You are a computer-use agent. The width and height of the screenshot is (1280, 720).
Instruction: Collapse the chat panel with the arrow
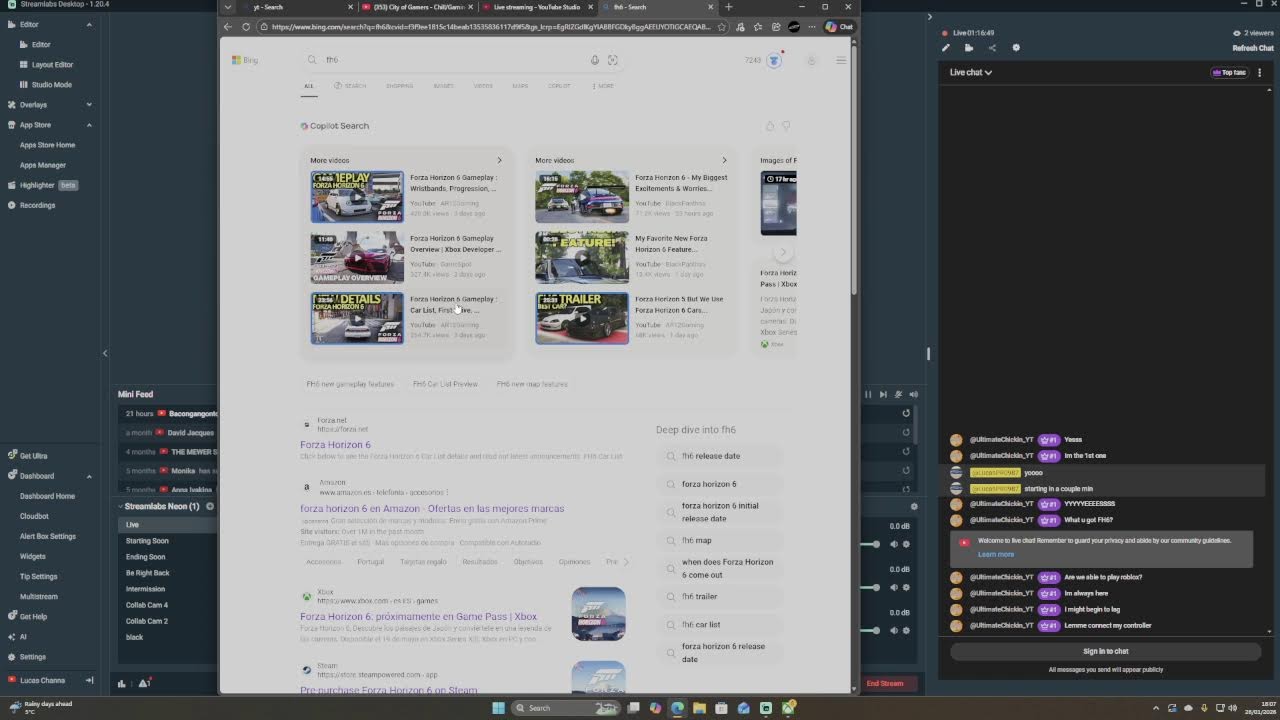pos(930,17)
